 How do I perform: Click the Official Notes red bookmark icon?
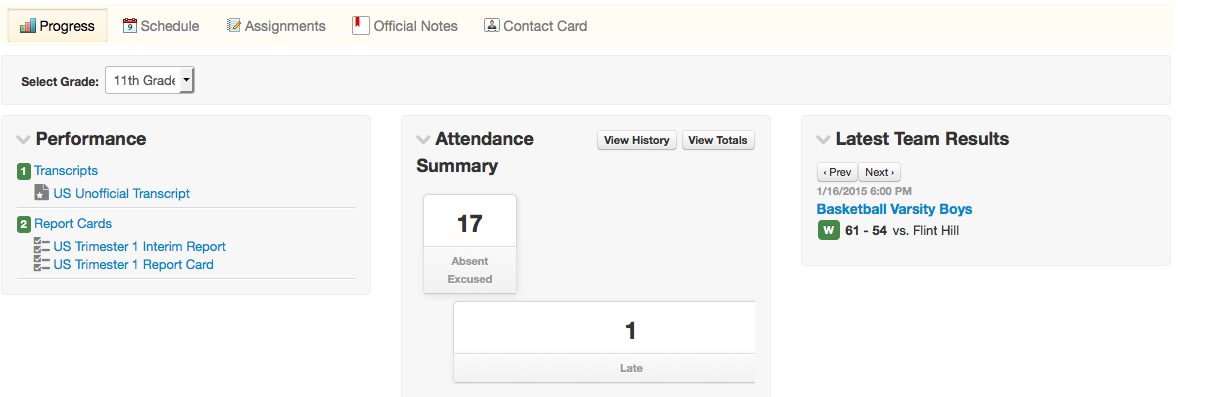pyautogui.click(x=361, y=25)
